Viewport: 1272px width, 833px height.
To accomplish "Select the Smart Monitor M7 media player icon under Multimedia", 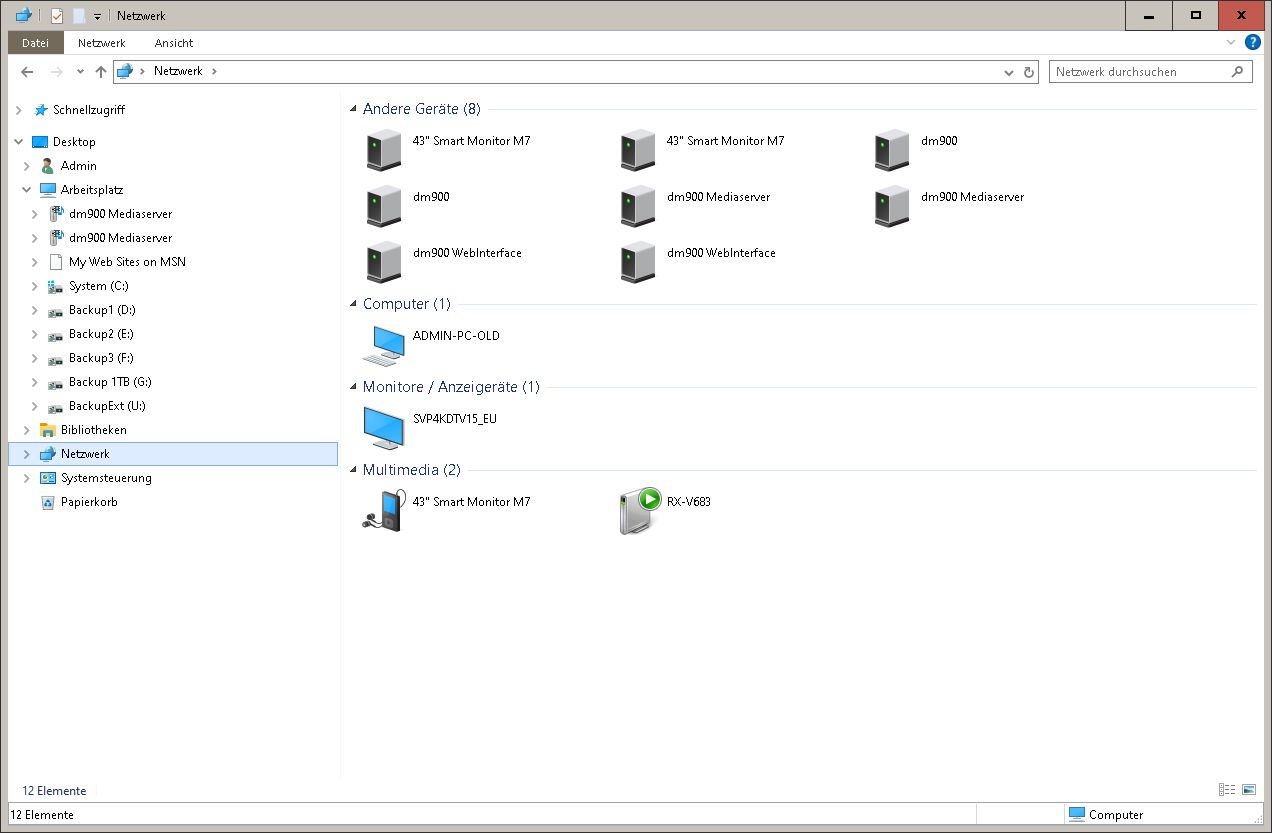I will tap(384, 512).
